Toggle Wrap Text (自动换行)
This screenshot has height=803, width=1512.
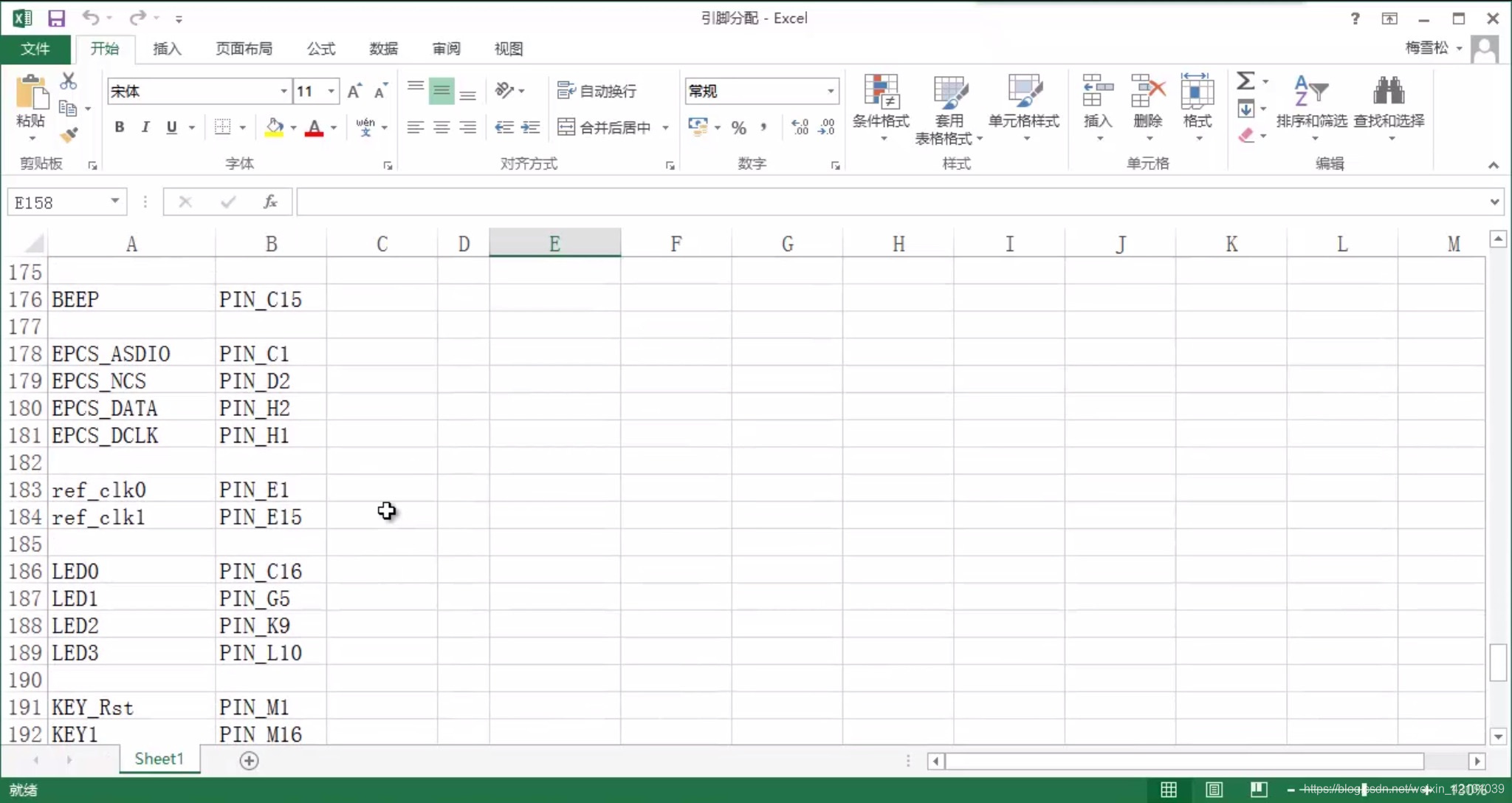[597, 91]
